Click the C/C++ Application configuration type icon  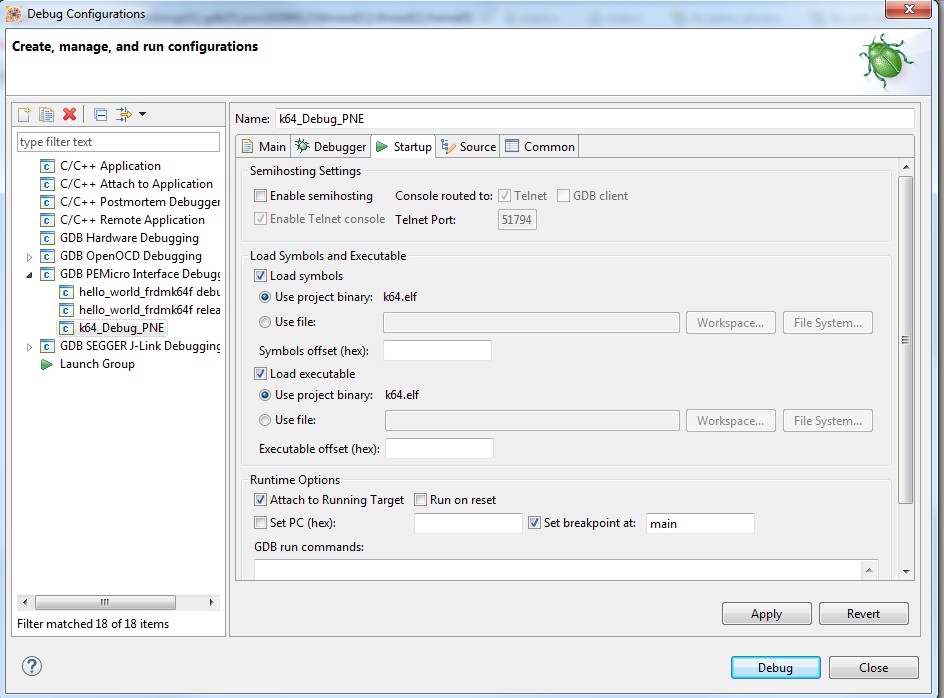[47, 166]
